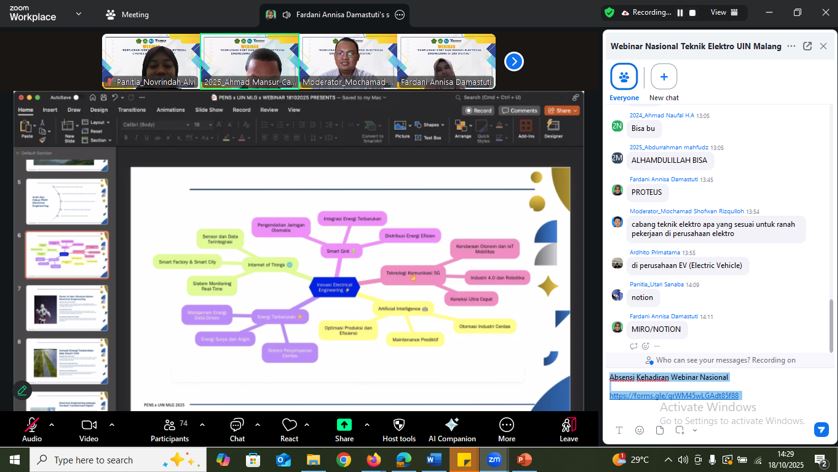Image resolution: width=838 pixels, height=472 pixels.
Task: Open the emoji picker in chat box
Action: point(639,430)
